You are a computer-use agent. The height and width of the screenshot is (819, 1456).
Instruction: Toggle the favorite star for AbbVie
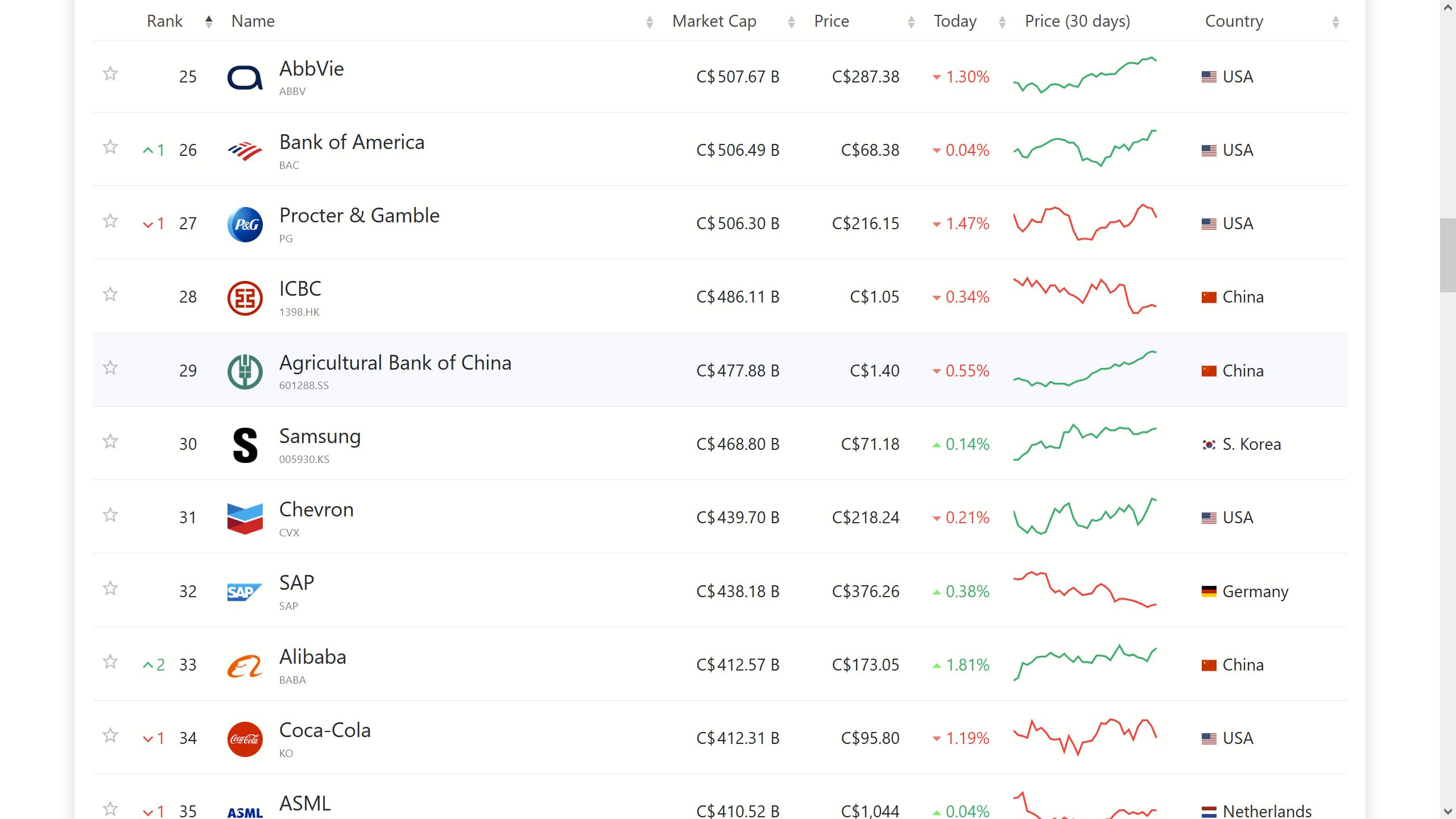110,74
